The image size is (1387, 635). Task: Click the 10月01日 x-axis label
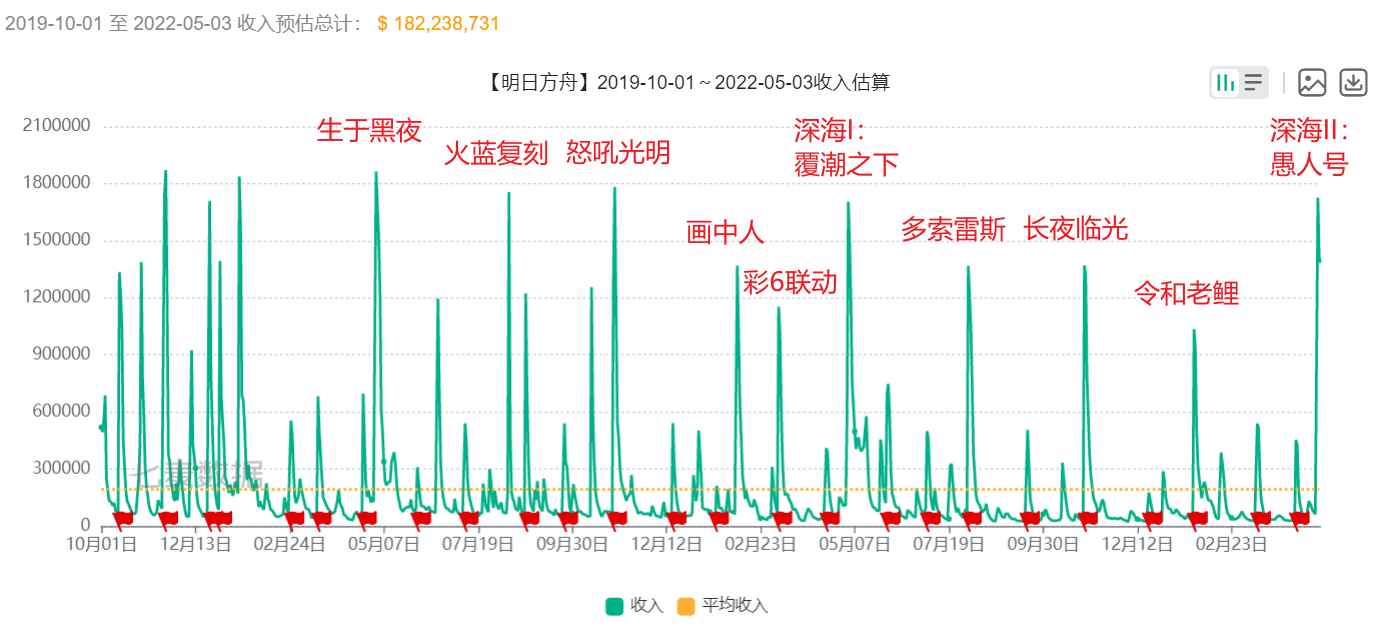[x=101, y=545]
